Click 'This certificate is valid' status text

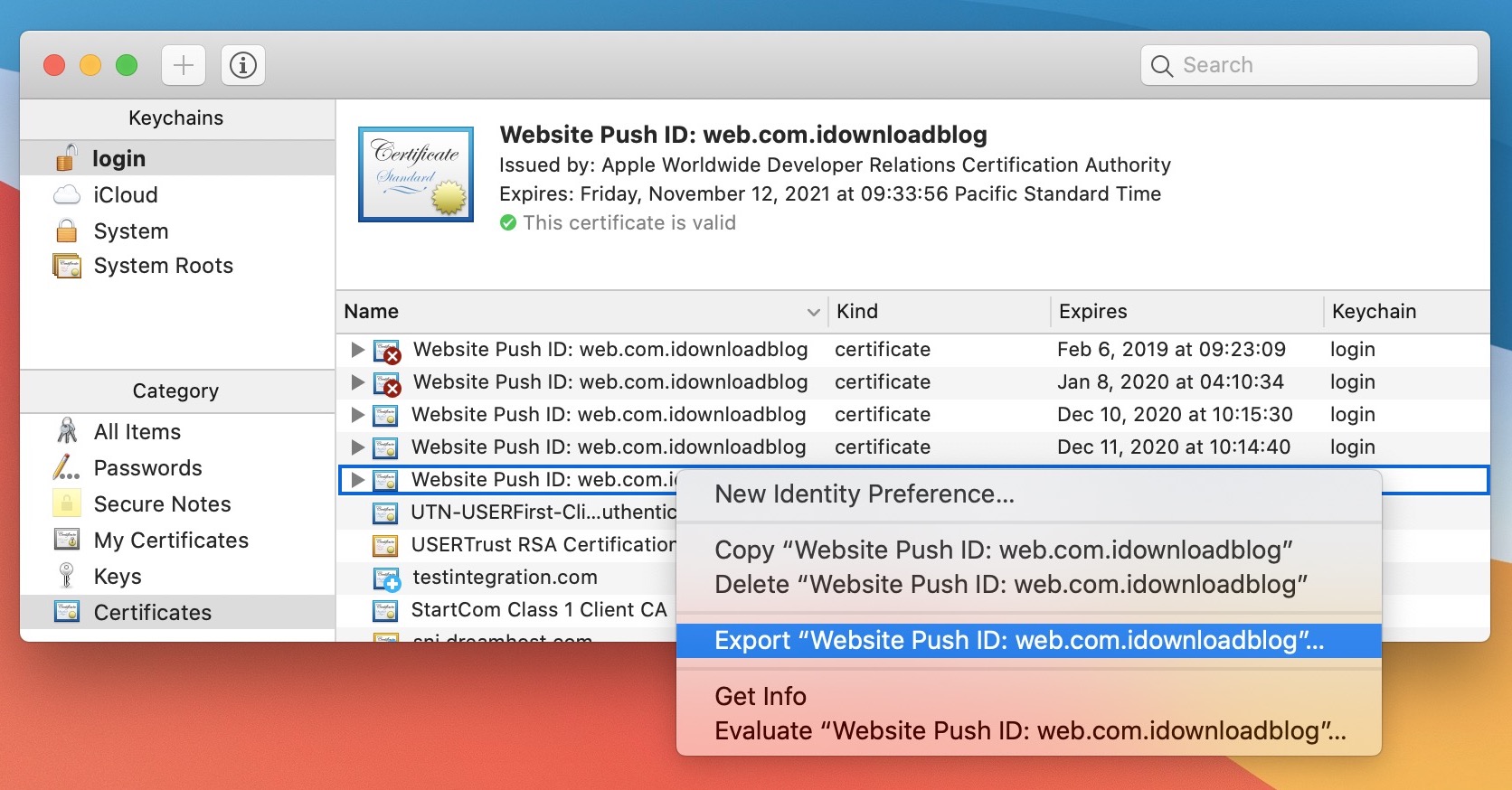click(x=629, y=222)
